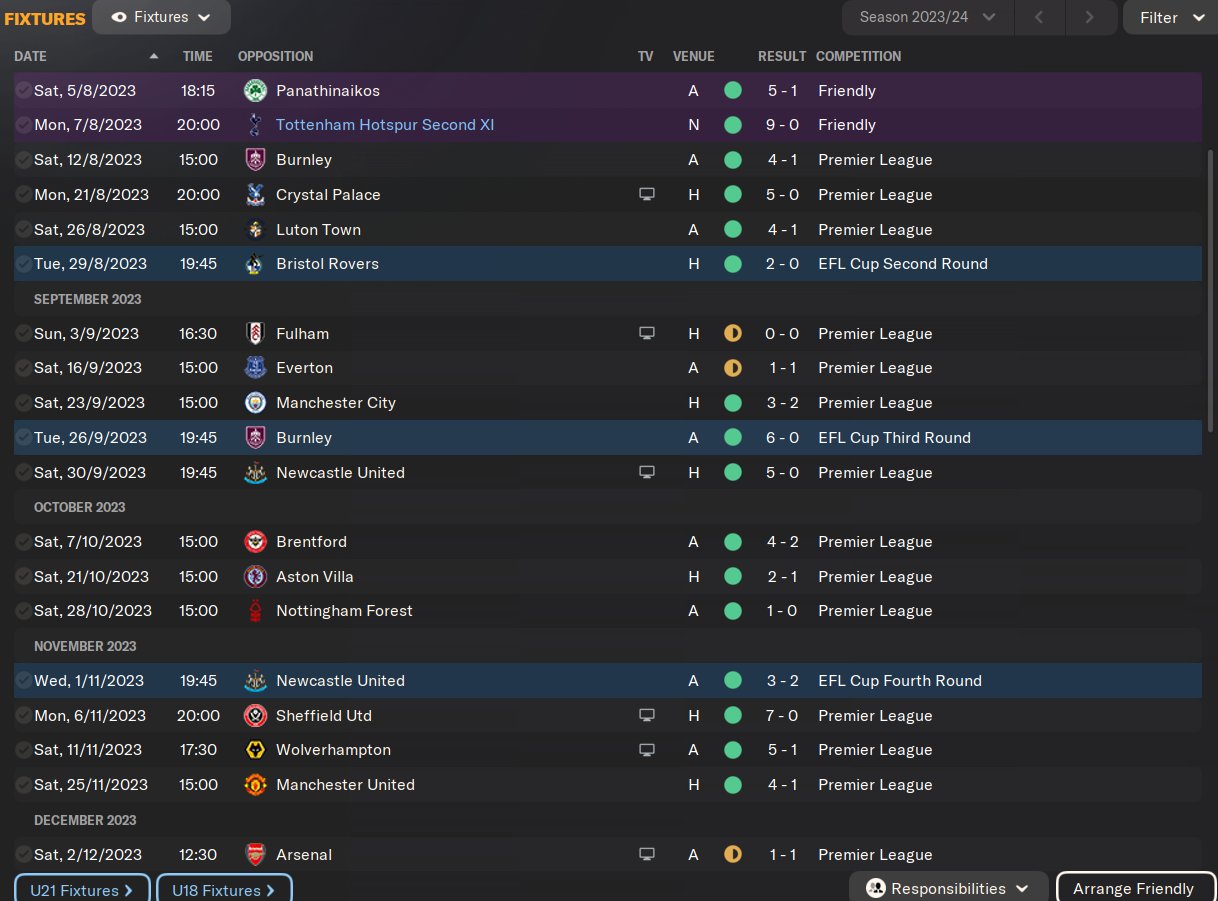
Task: Click the TV icon on Fulham row
Action: coord(647,334)
